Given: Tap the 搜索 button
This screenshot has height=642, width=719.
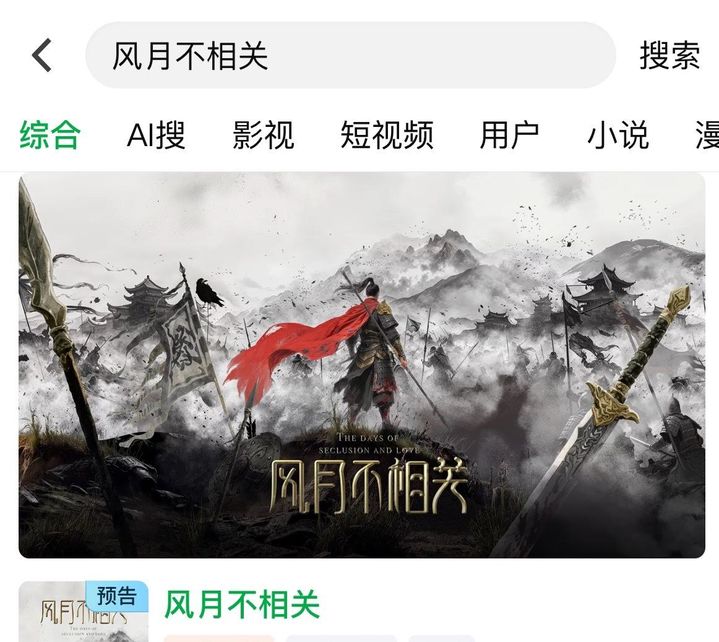Looking at the screenshot, I should 669,55.
